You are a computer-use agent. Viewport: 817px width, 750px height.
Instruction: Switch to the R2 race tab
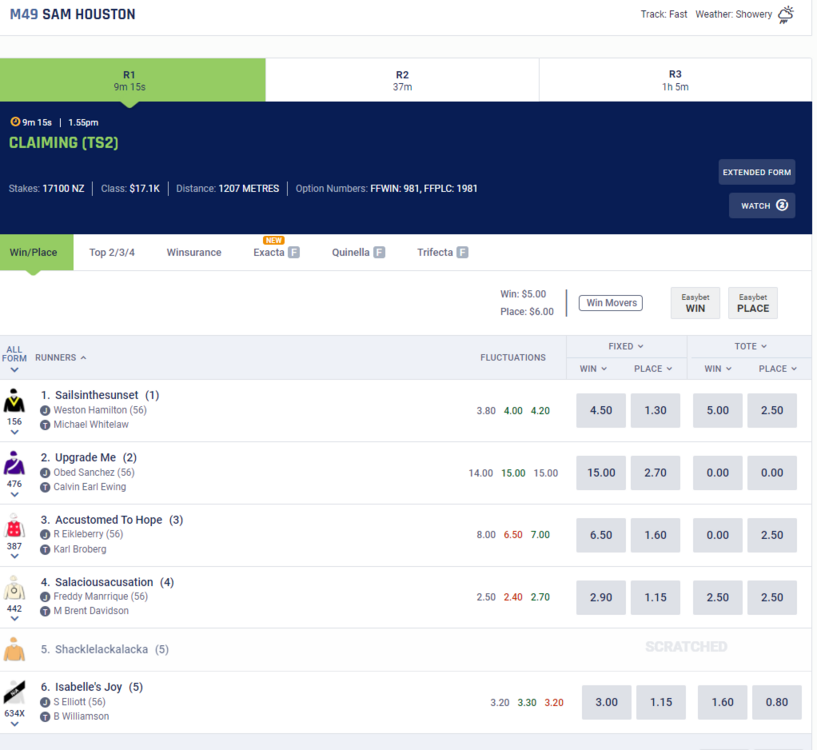click(x=402, y=80)
